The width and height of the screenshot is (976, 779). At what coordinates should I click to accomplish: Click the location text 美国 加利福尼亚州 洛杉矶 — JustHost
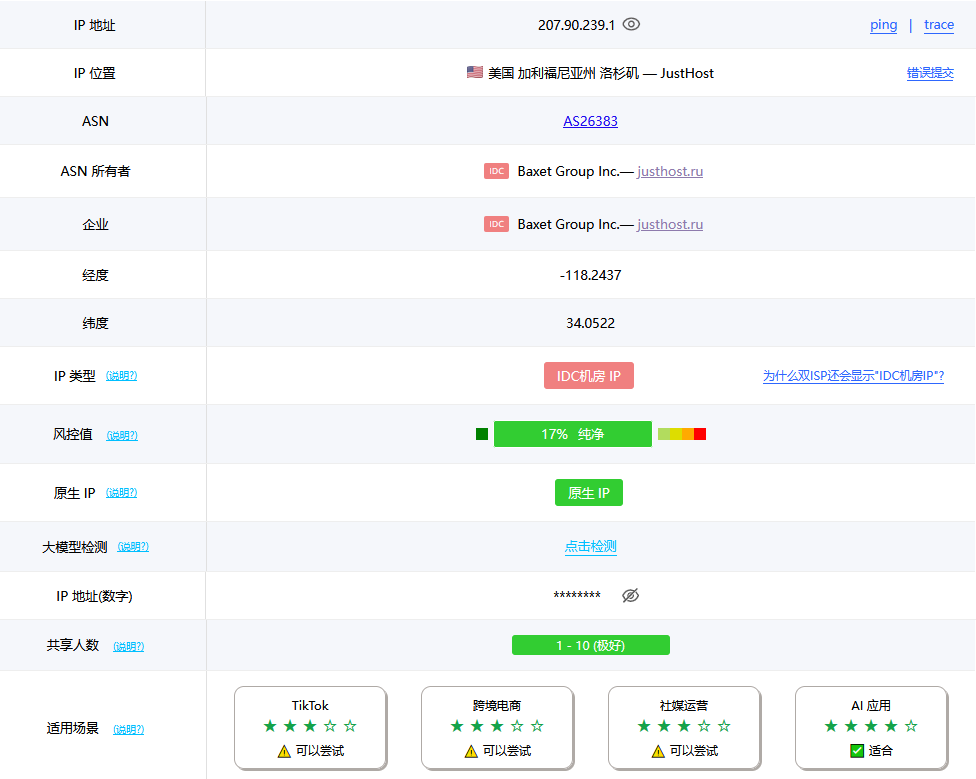point(601,73)
